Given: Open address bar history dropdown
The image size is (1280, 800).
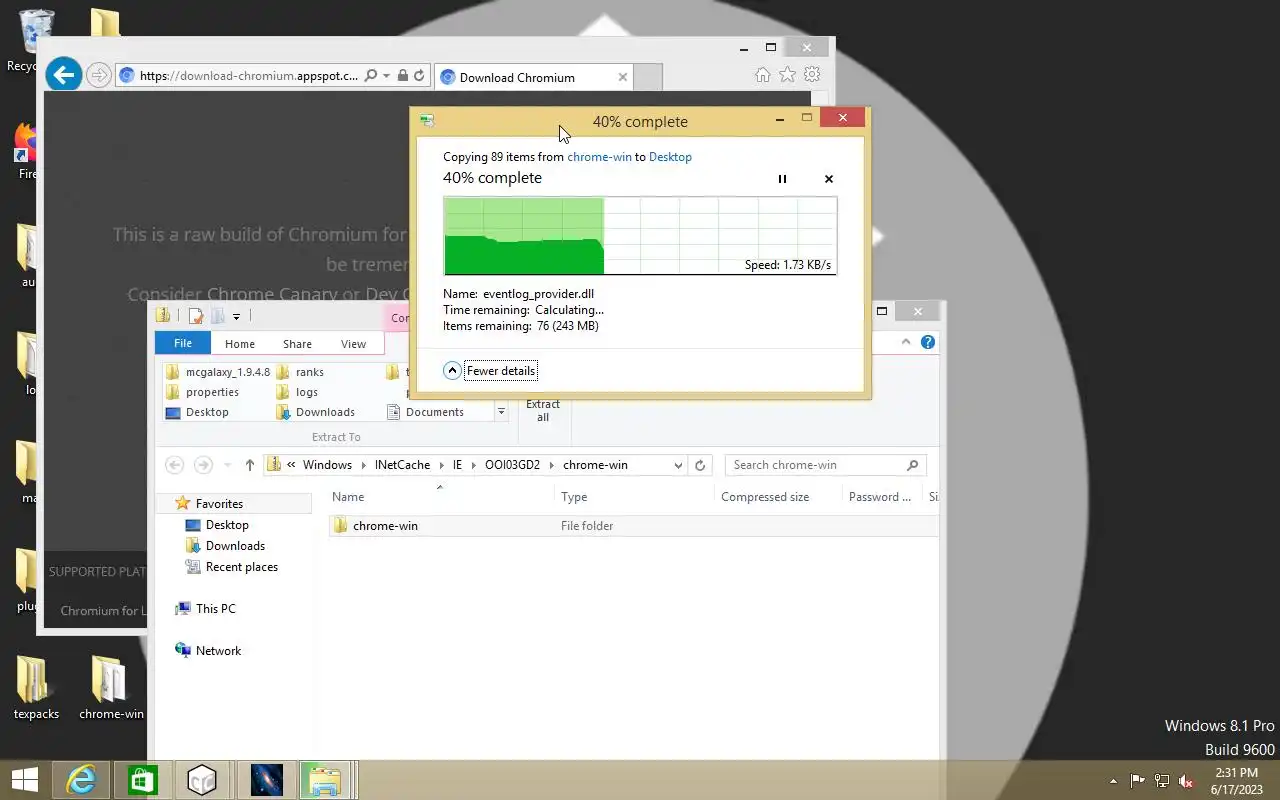Looking at the screenshot, I should click(678, 465).
